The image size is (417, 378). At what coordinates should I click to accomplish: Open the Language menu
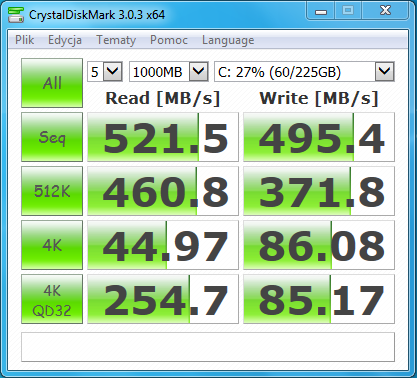(228, 40)
